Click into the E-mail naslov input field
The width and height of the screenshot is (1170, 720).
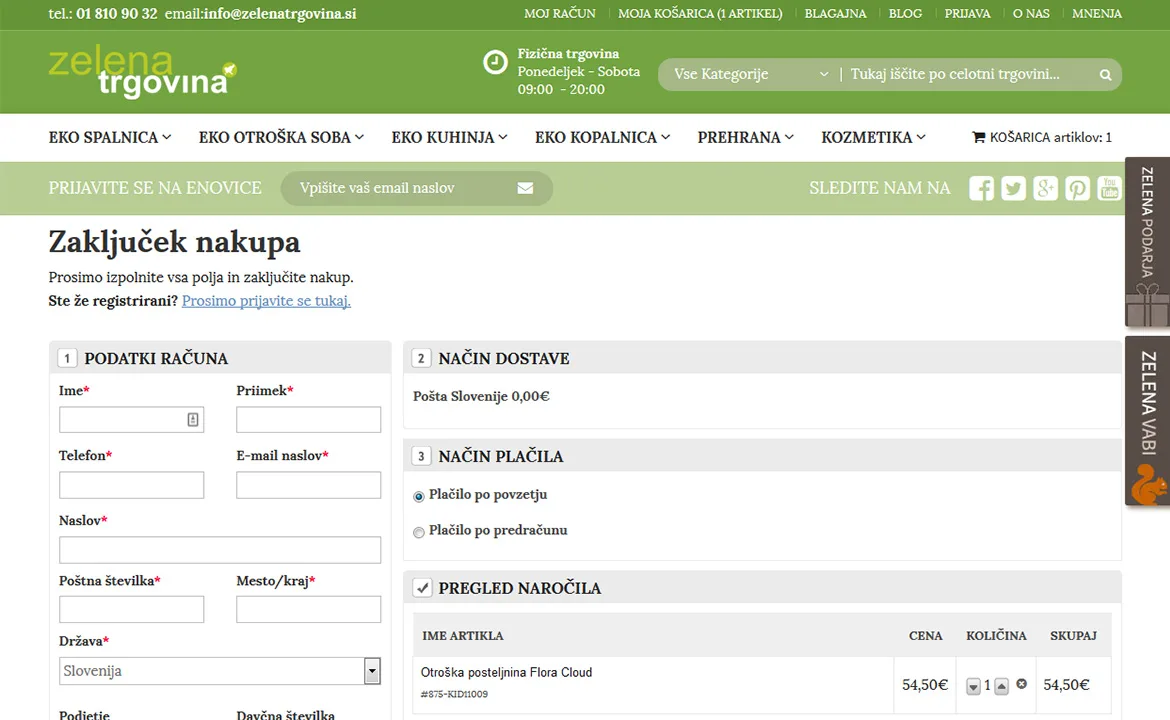[308, 485]
